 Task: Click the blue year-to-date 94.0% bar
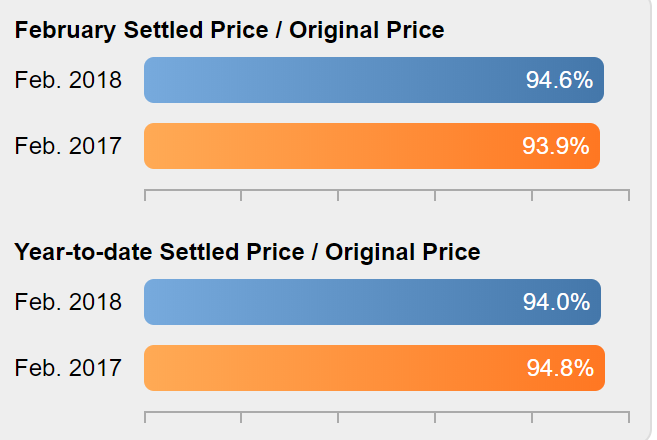pos(372,302)
